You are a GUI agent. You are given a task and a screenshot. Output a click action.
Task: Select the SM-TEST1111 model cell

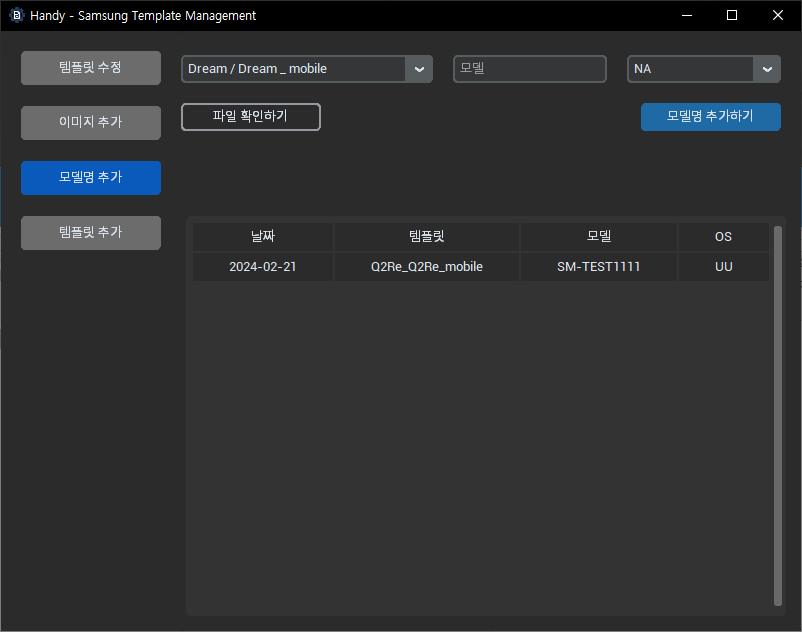[598, 266]
